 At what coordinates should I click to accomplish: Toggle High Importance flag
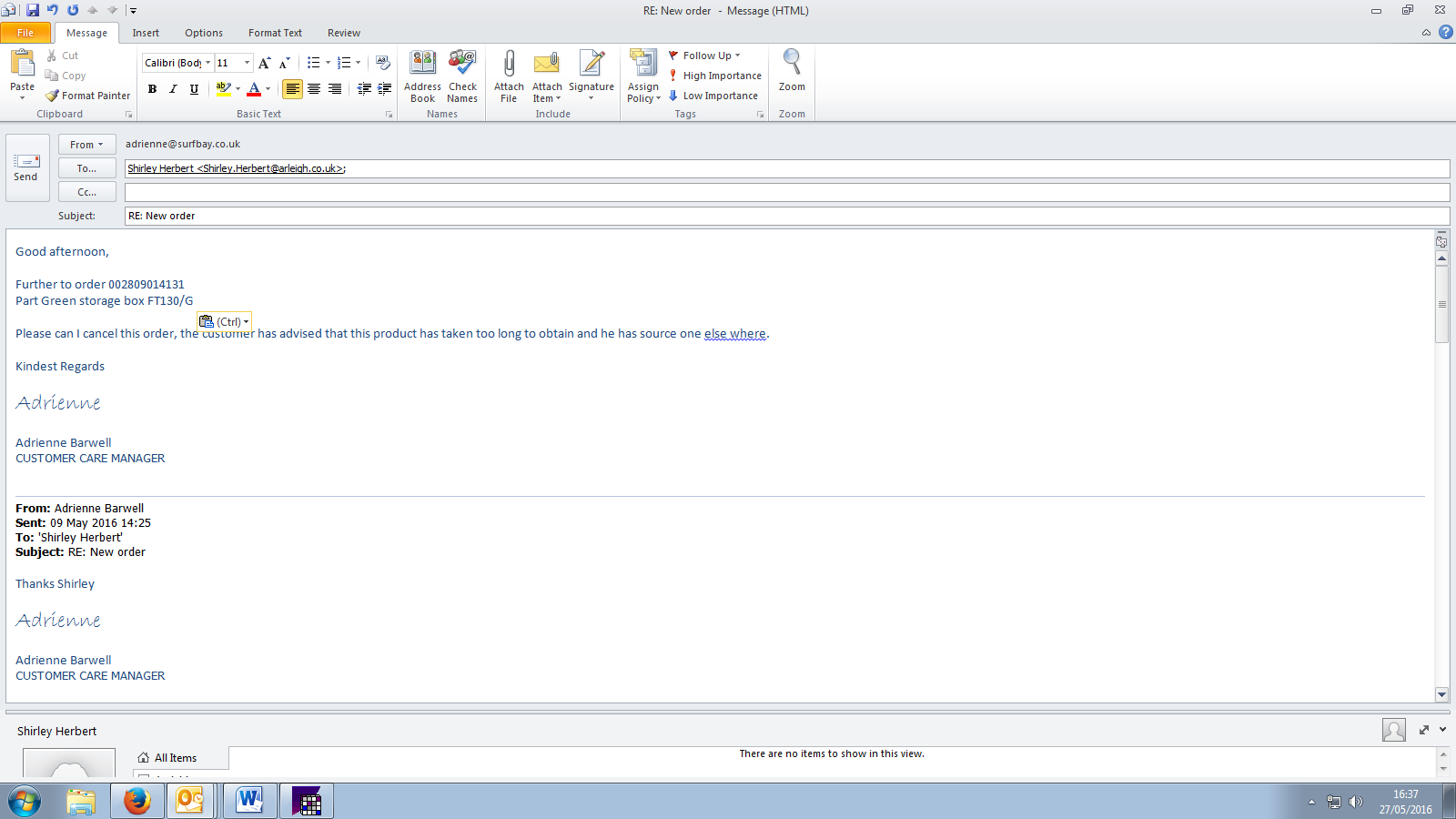point(715,76)
